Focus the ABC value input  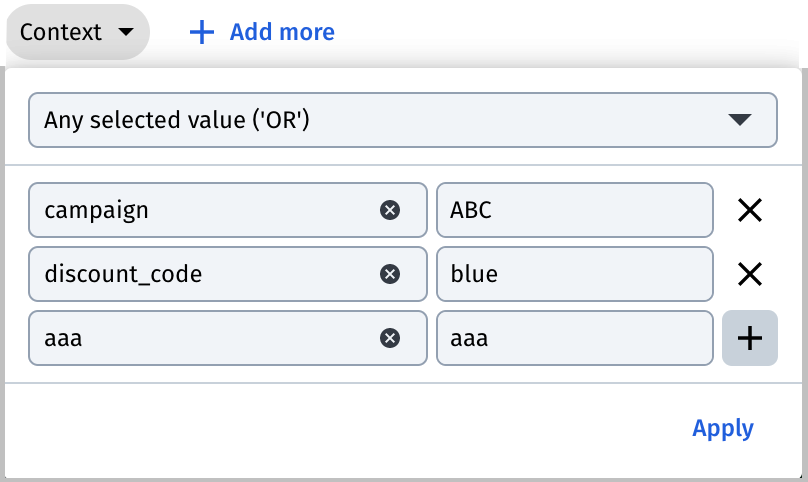[575, 210]
